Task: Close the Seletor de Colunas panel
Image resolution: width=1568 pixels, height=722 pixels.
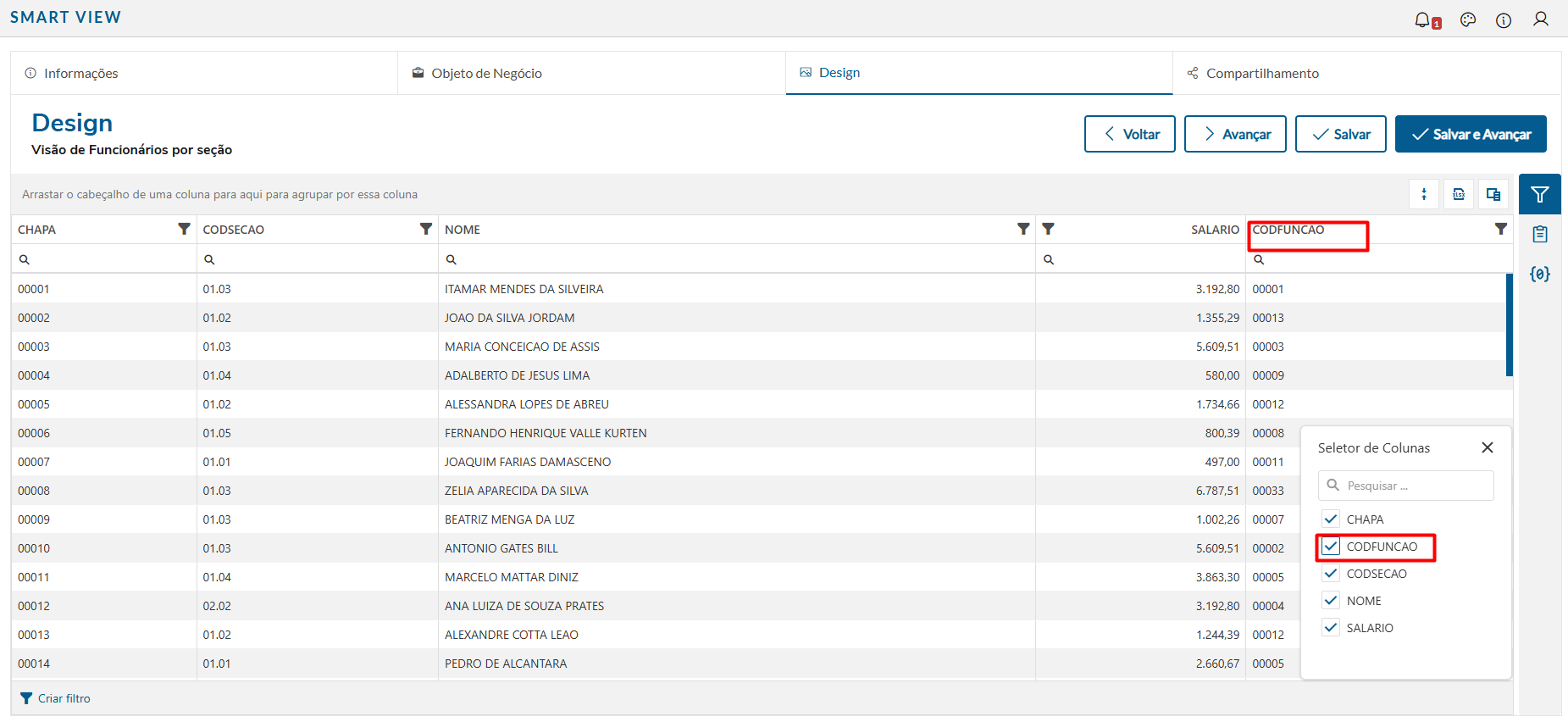Action: coord(1488,447)
